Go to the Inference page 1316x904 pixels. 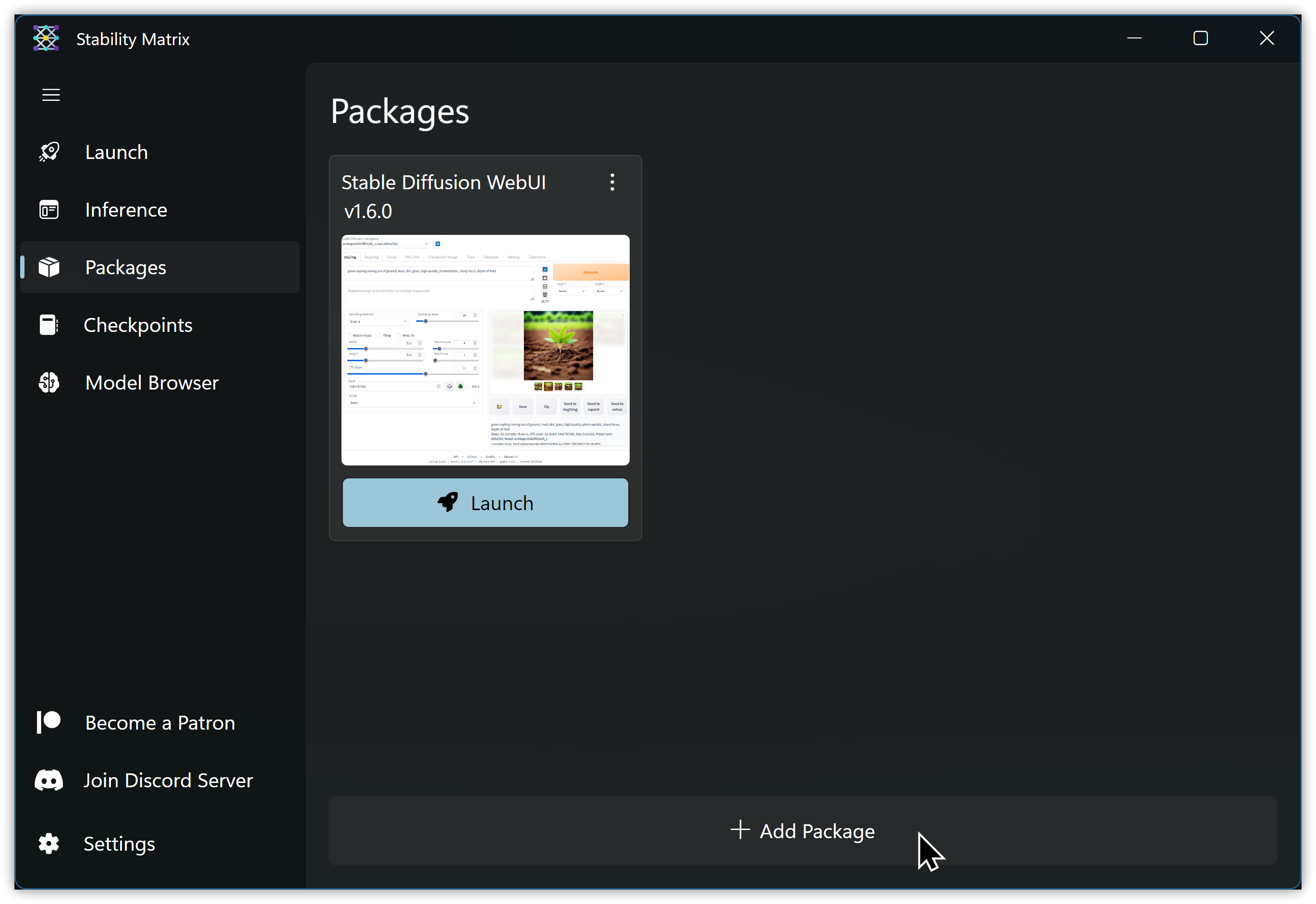click(x=126, y=209)
